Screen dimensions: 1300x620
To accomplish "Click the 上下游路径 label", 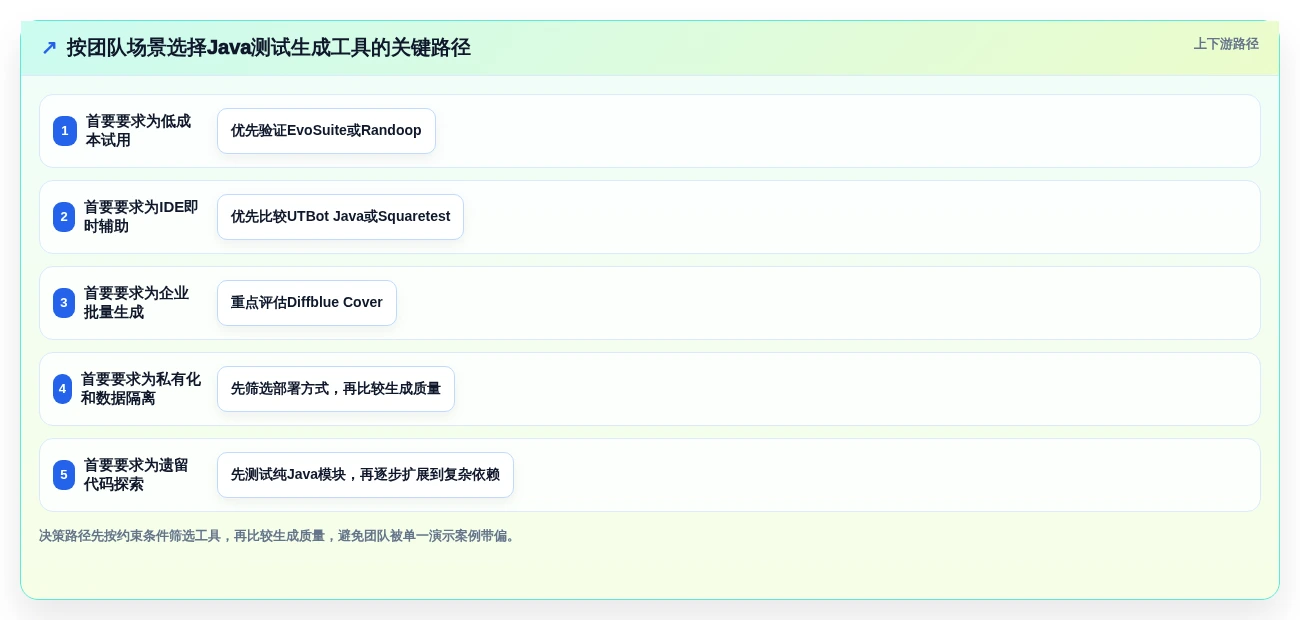I will (1226, 44).
